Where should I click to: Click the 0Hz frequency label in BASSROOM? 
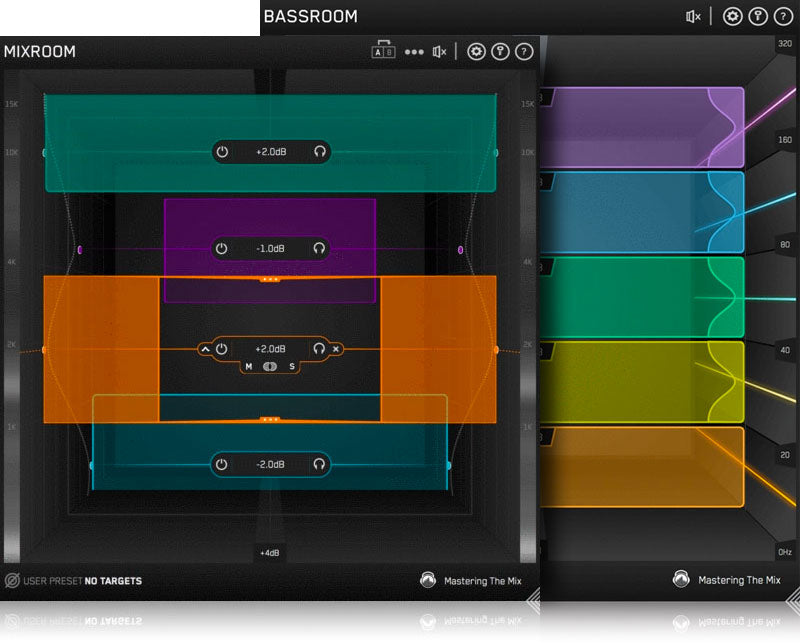(785, 552)
